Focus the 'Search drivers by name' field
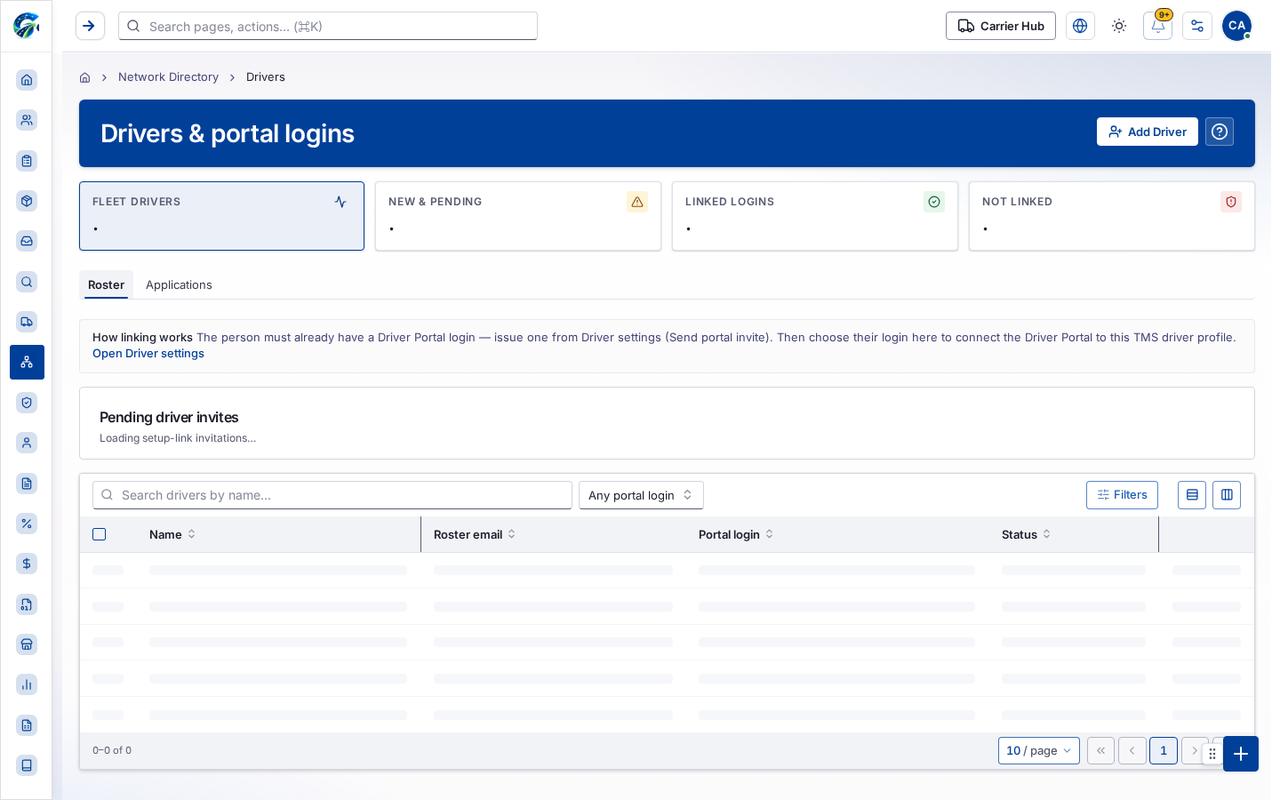 (x=332, y=495)
